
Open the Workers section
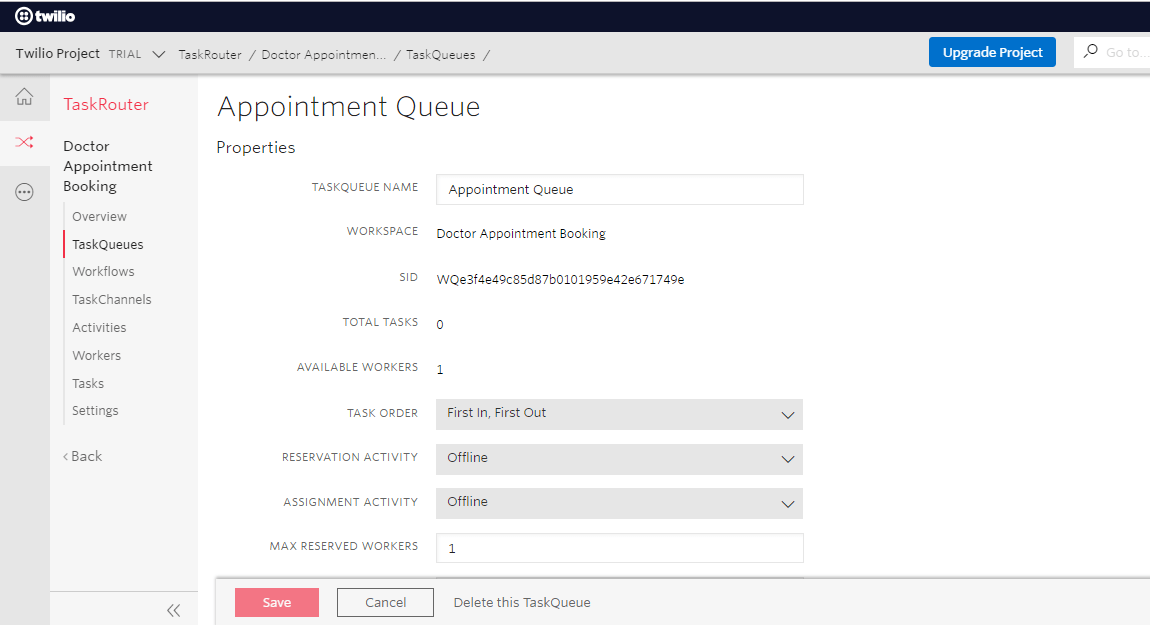click(96, 355)
